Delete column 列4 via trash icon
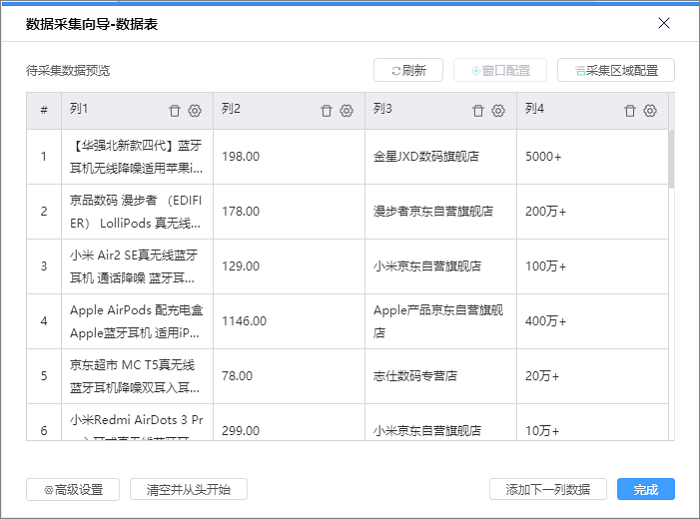 (630, 111)
